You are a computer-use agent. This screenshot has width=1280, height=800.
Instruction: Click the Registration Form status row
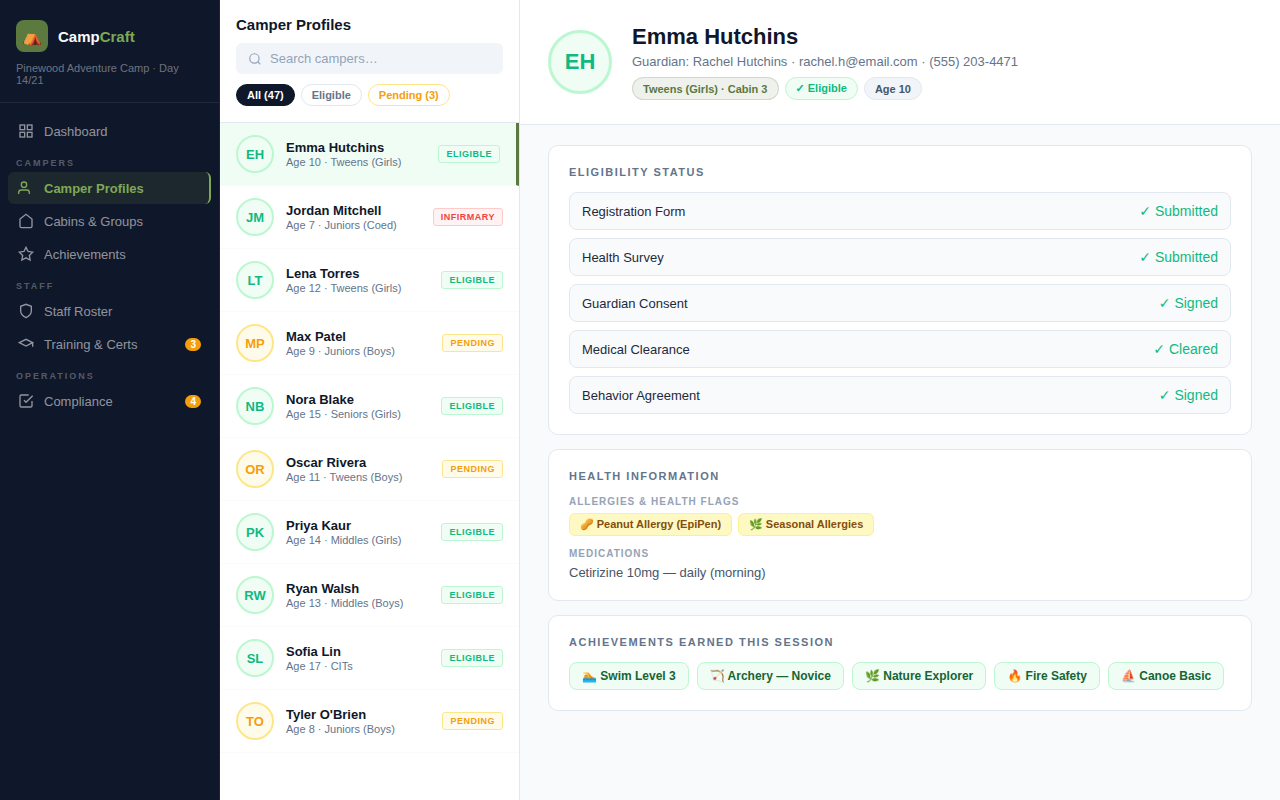pyautogui.click(x=900, y=211)
